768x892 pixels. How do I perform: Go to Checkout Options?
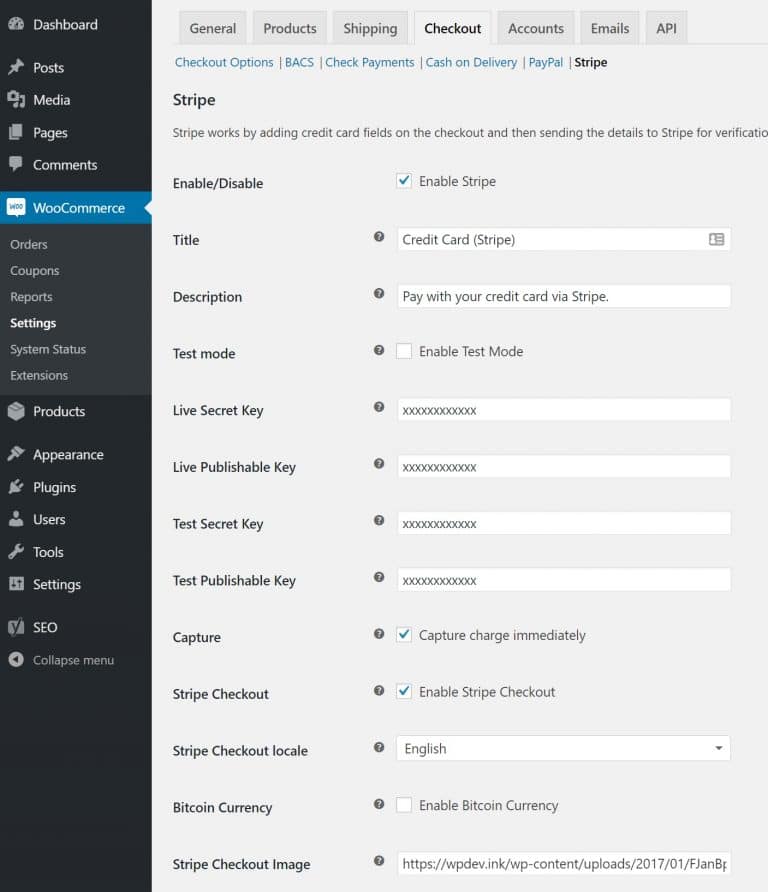(x=224, y=62)
